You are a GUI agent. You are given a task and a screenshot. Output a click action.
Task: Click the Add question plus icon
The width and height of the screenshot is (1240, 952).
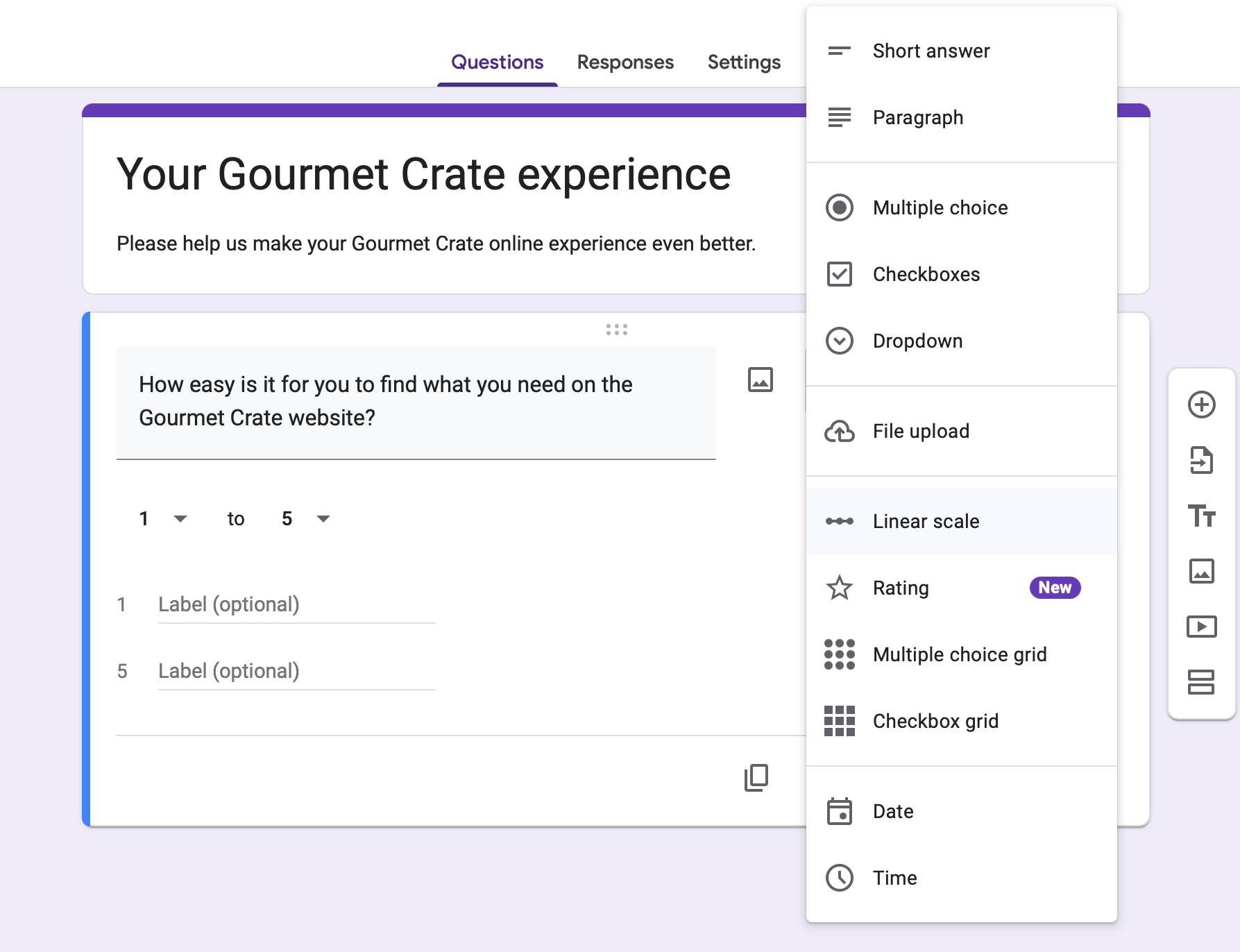click(1201, 405)
